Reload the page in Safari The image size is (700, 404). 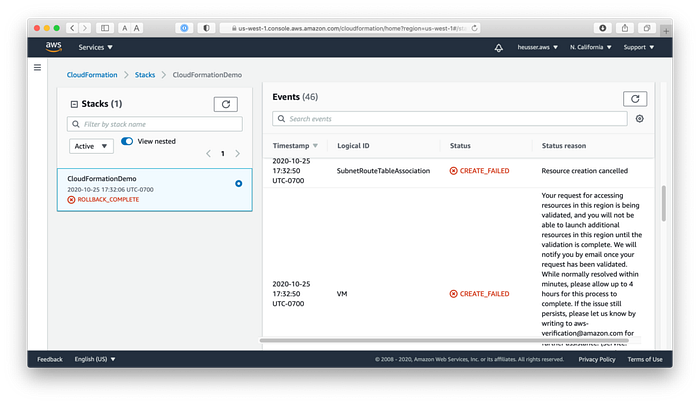click(x=474, y=28)
